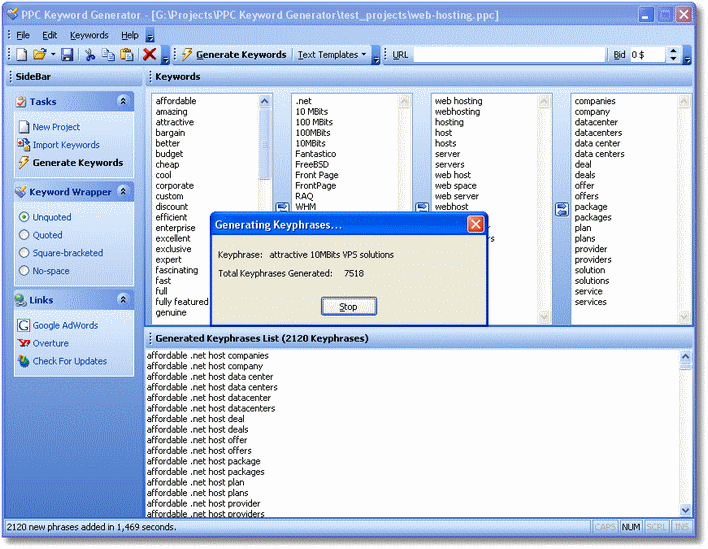Select the Quoted radio button
This screenshot has height=549, width=708.
coord(24,235)
